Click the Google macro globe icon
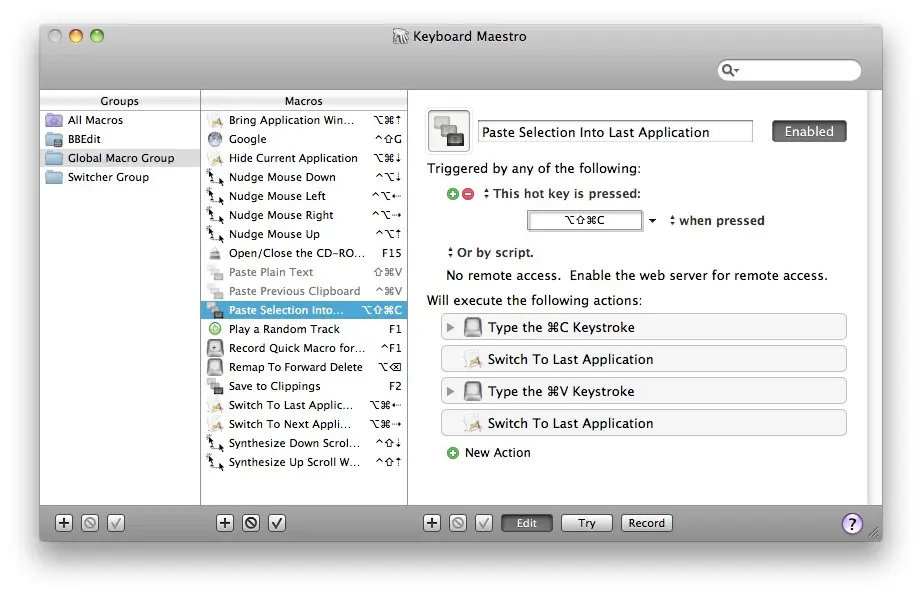The image size is (922, 596). 215,139
